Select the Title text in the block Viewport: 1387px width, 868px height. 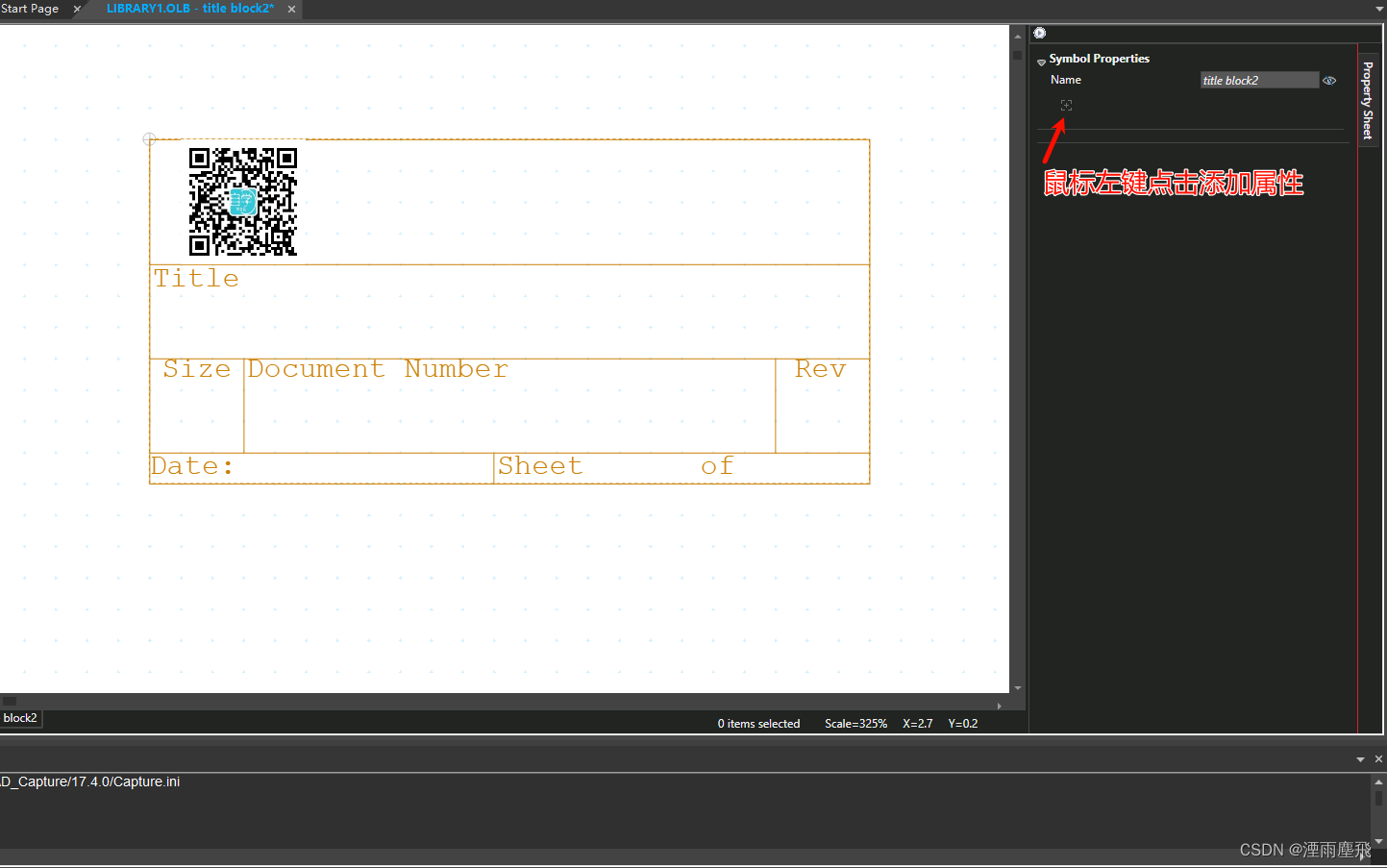point(196,278)
